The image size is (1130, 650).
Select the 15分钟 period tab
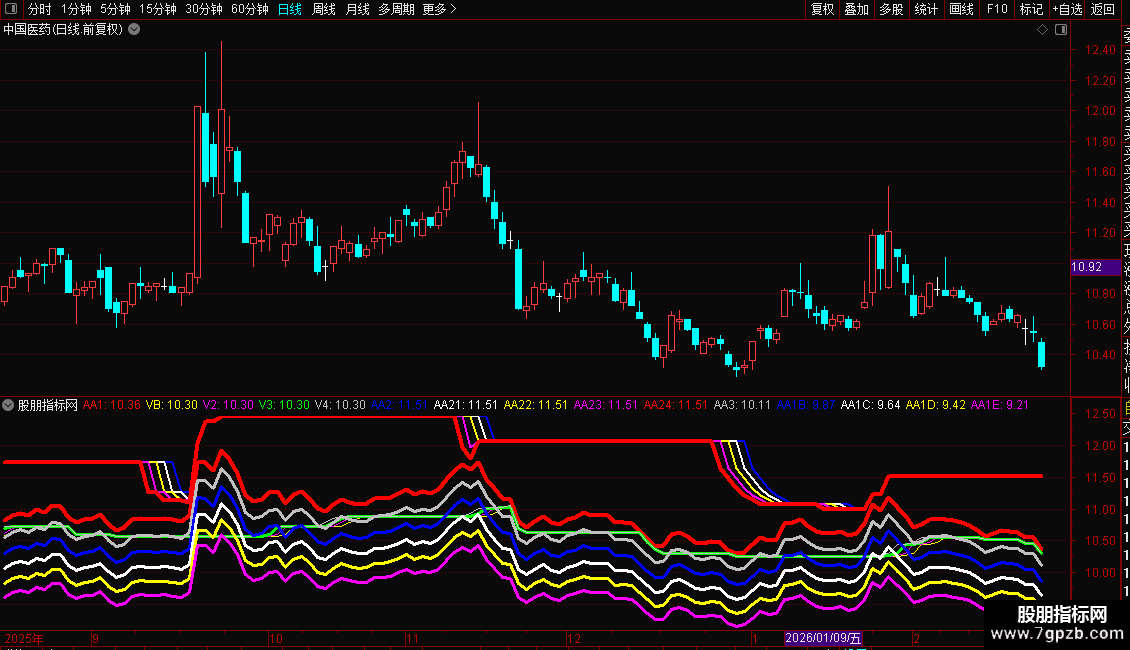pyautogui.click(x=158, y=9)
